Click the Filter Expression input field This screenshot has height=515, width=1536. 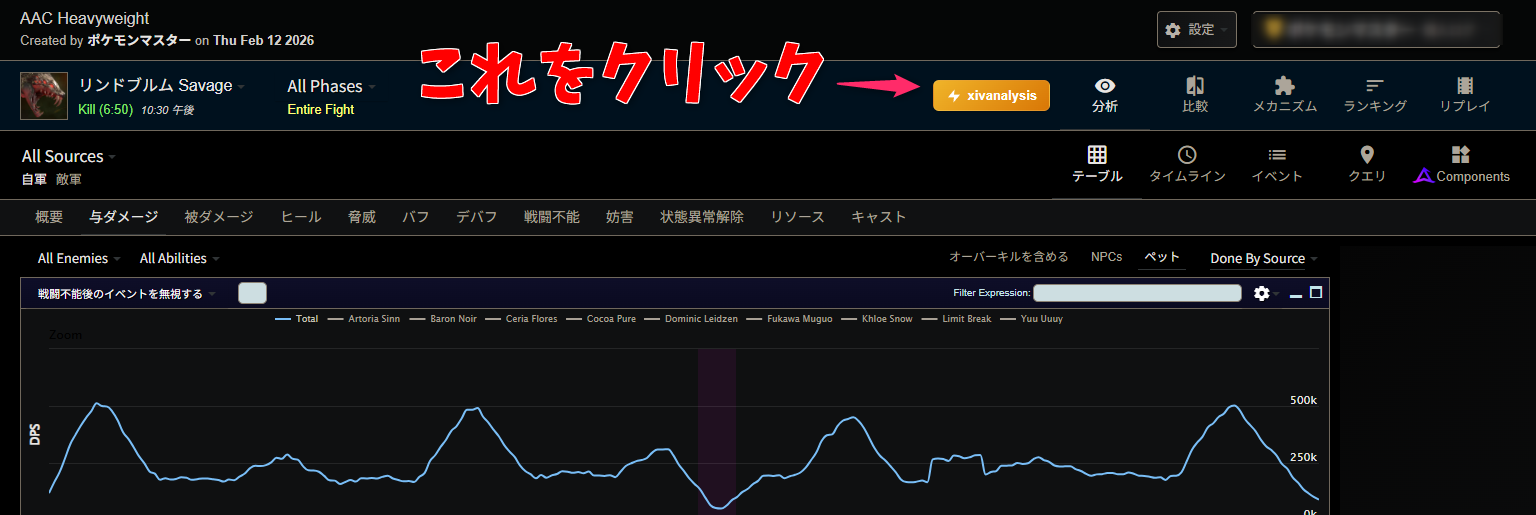pyautogui.click(x=1135, y=293)
